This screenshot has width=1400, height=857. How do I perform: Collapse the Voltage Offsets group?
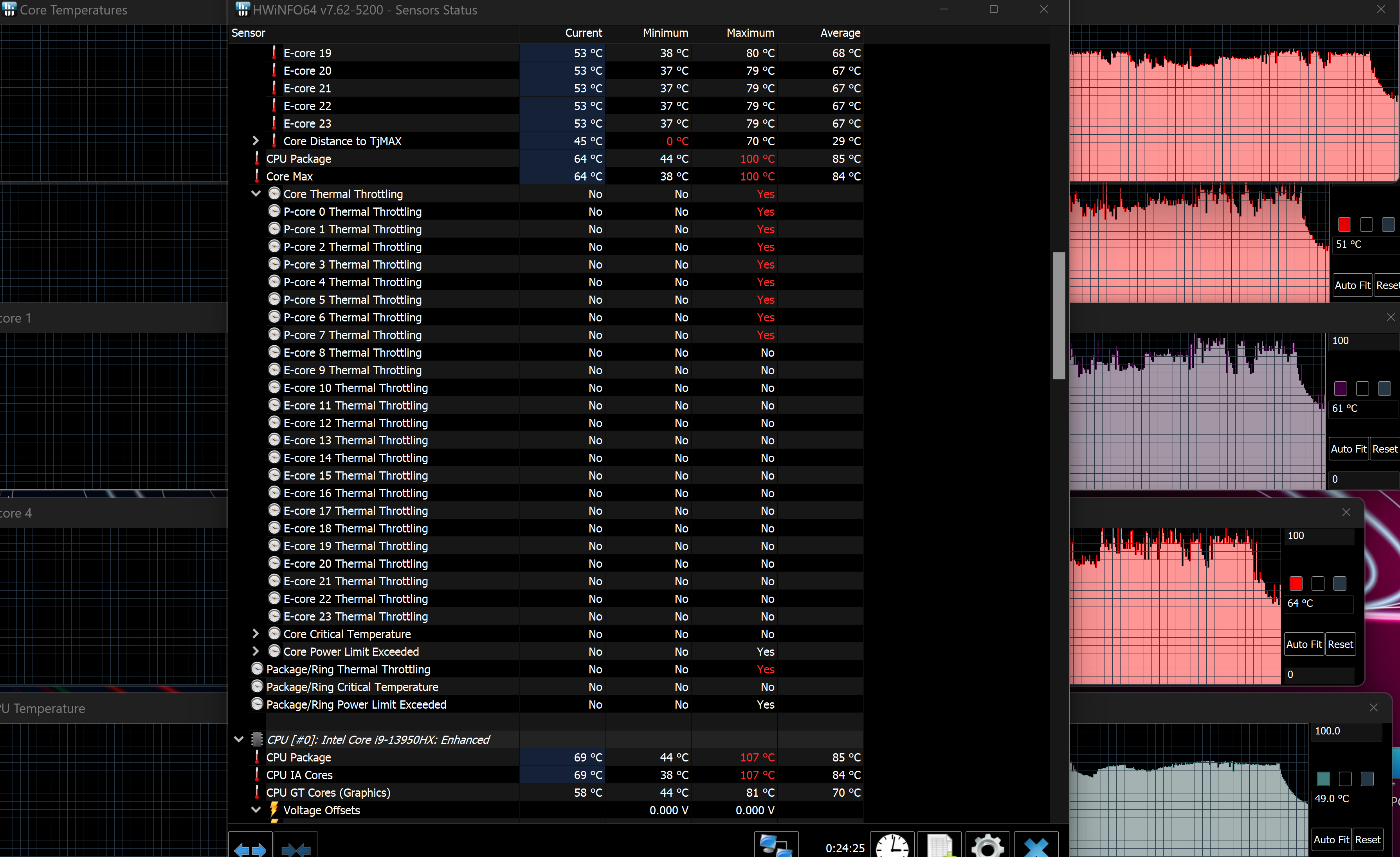(x=256, y=810)
